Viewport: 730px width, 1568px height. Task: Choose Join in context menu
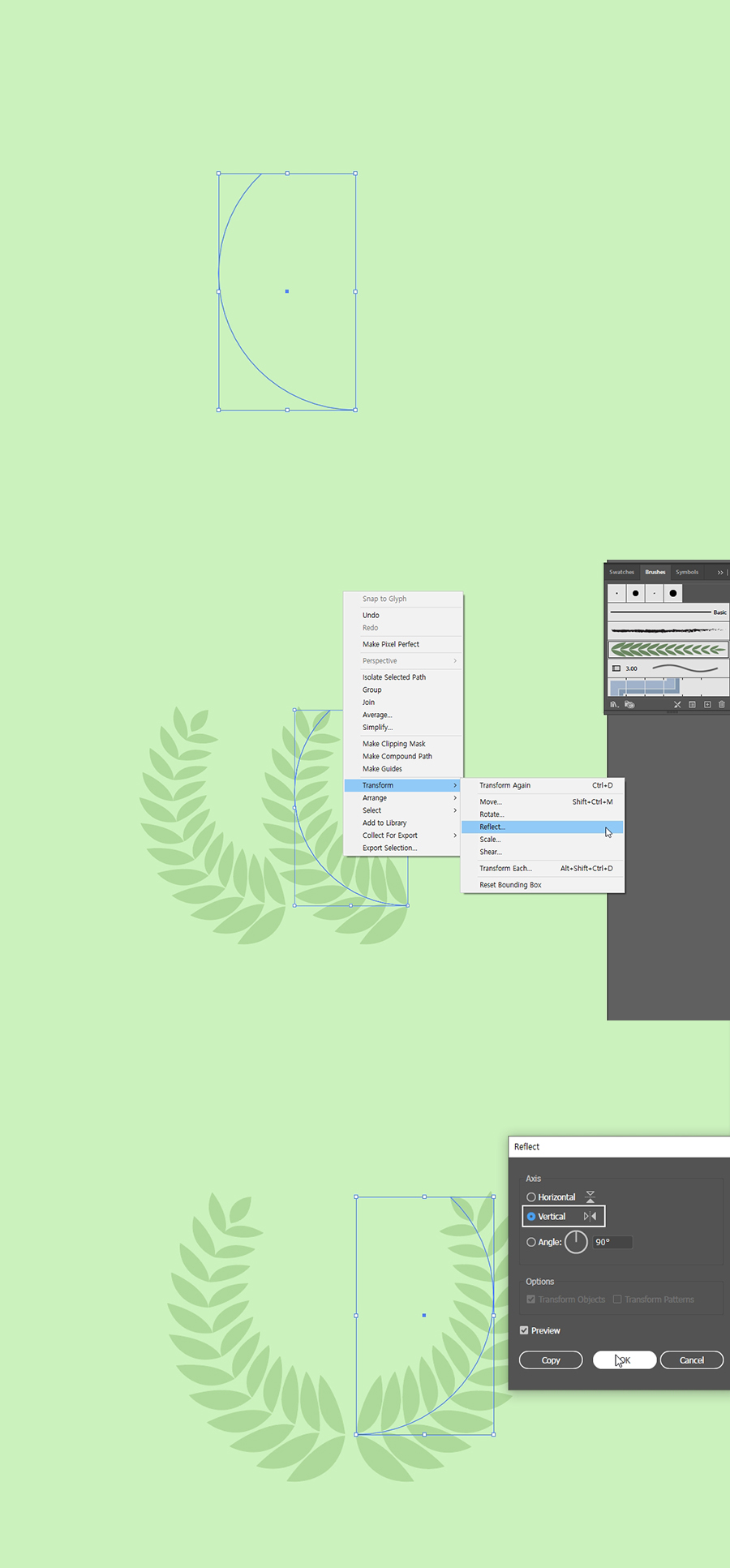pyautogui.click(x=402, y=702)
